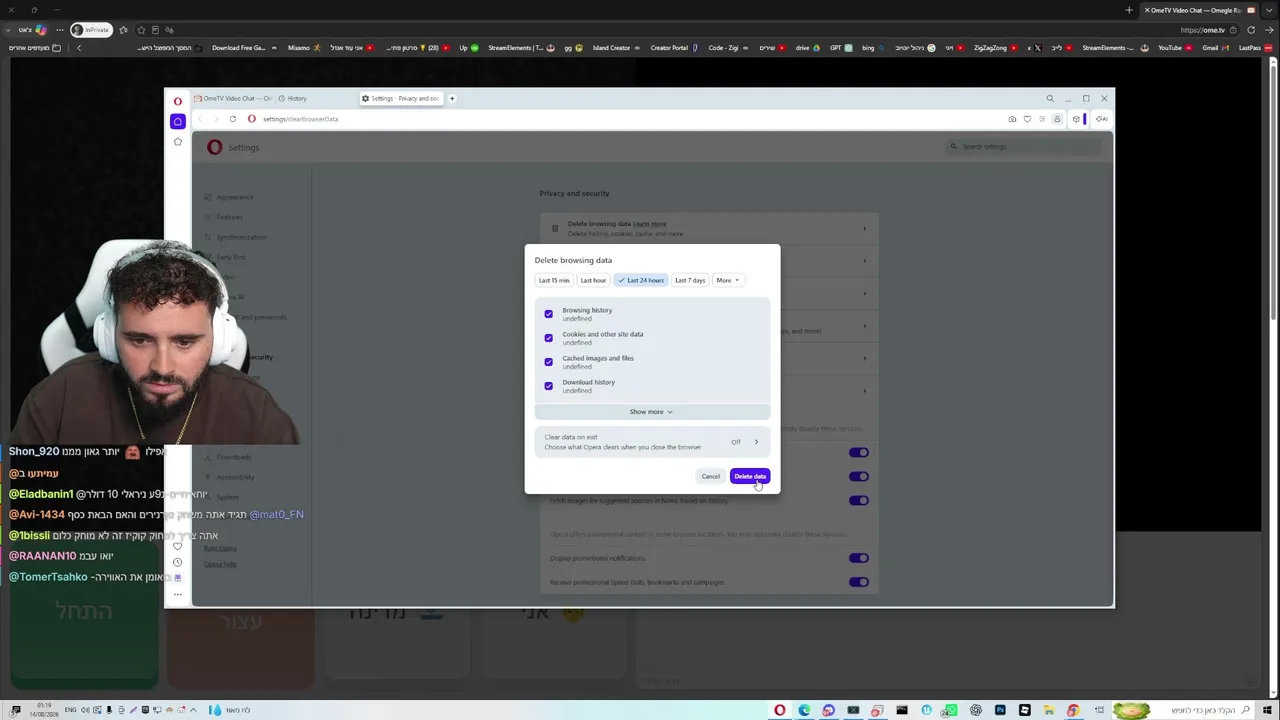Screen dimensions: 1280x720
Task: Open Microsoft Edge from the taskbar
Action: [x=804, y=710]
